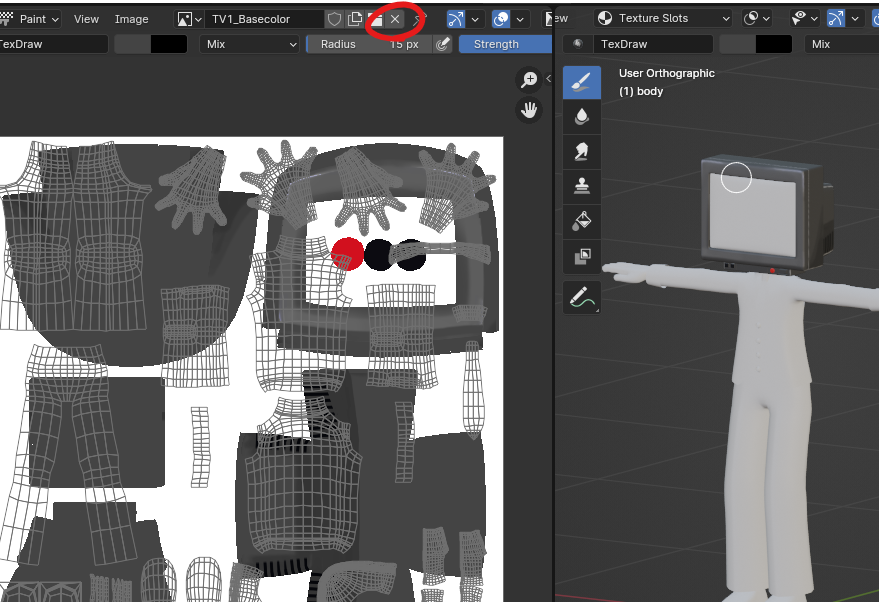
Task: Open the Image menu
Action: pos(131,19)
